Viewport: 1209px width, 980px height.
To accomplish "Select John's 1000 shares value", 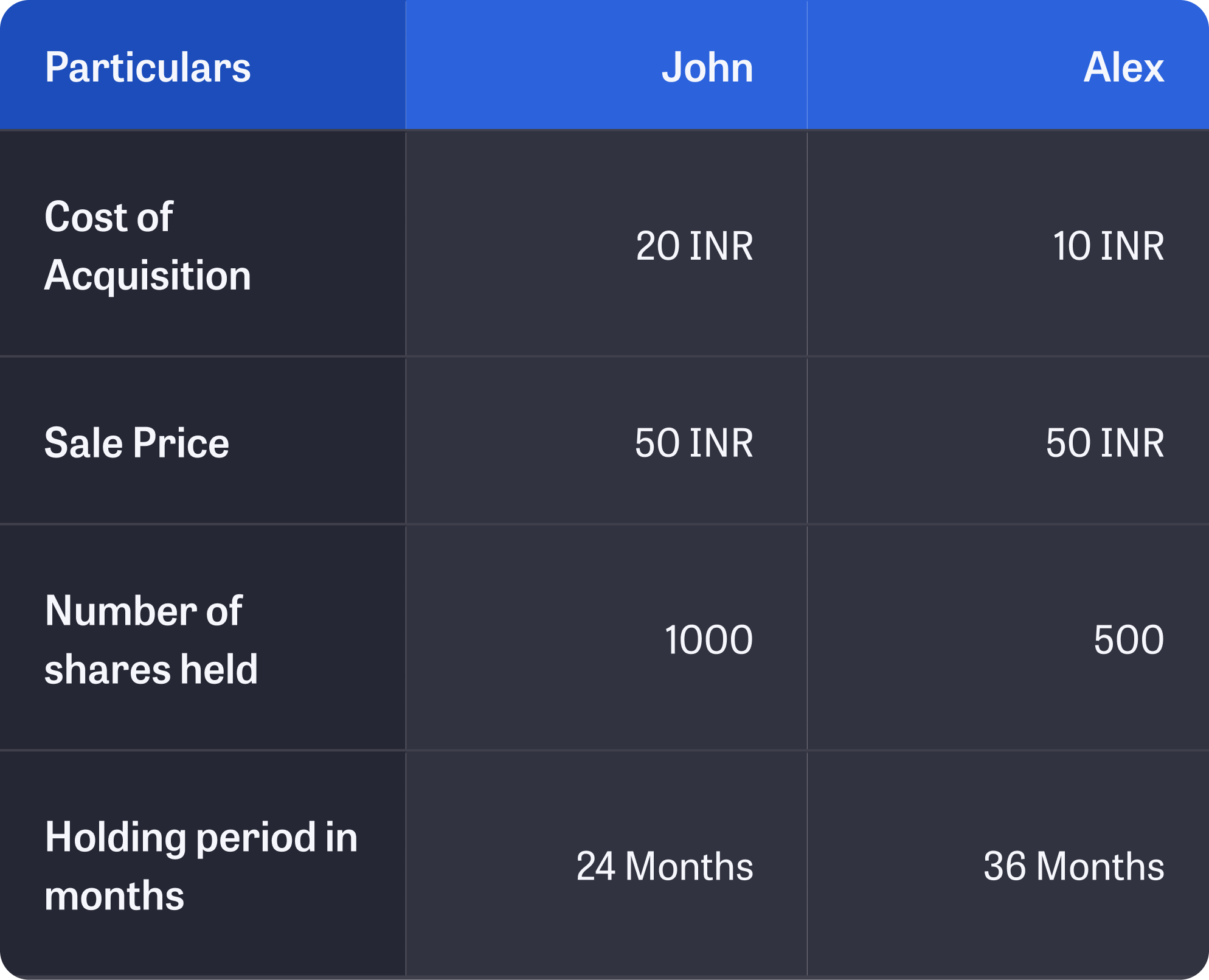I will pyautogui.click(x=708, y=640).
